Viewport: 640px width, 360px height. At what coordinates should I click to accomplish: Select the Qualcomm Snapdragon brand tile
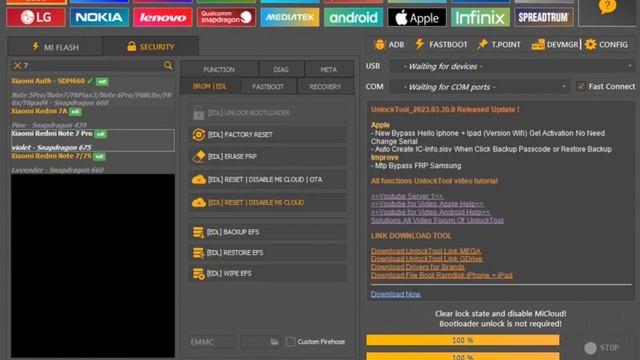(227, 17)
